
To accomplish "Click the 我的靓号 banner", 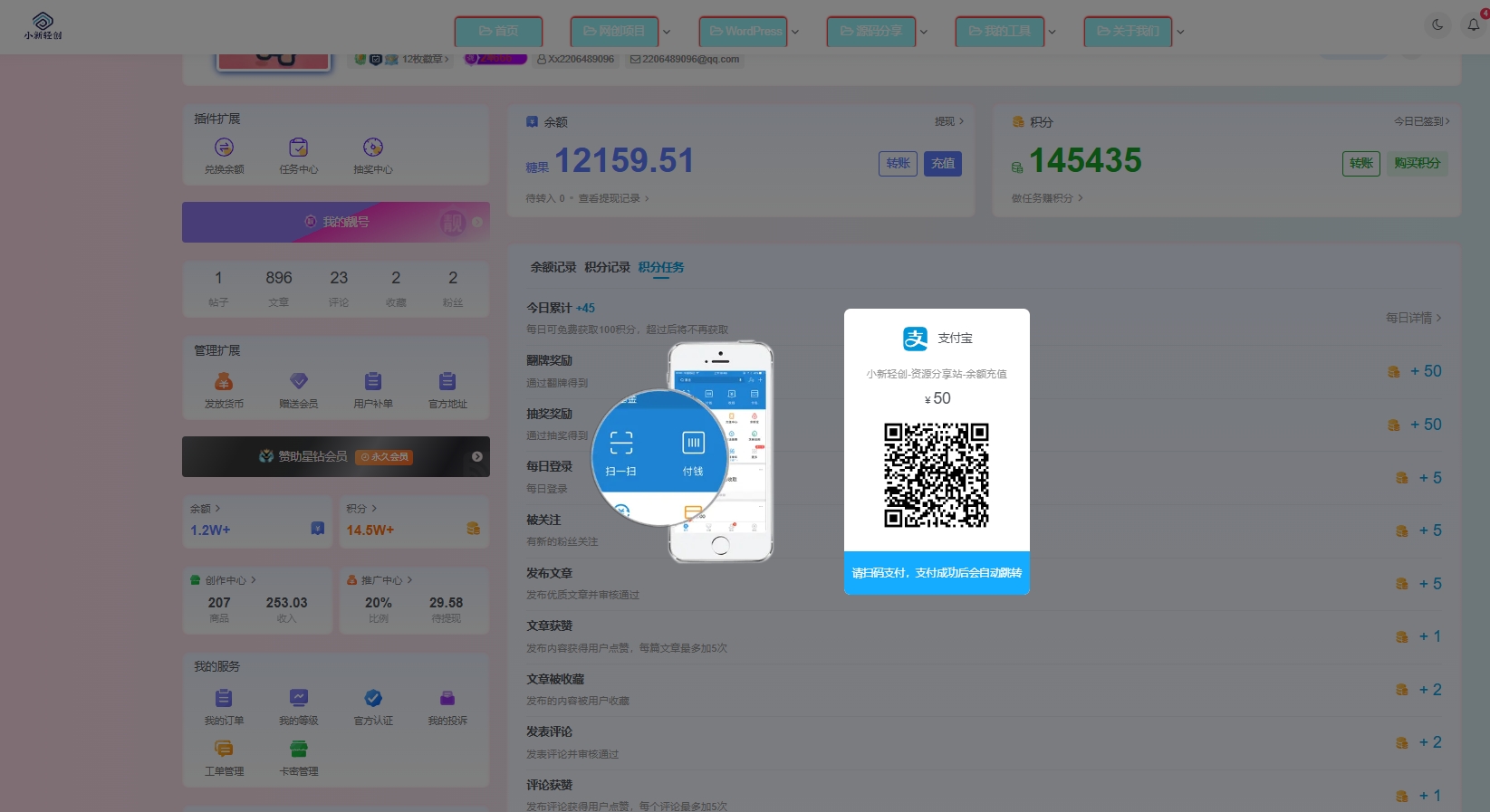I will [x=336, y=222].
